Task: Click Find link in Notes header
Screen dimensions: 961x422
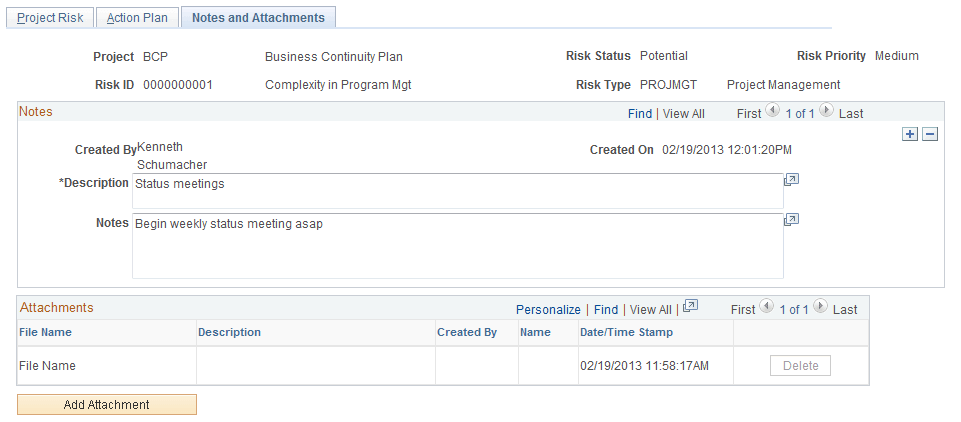Action: pos(640,114)
